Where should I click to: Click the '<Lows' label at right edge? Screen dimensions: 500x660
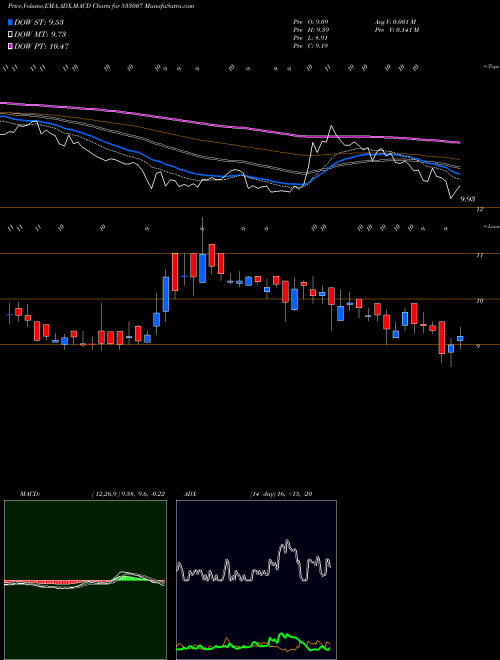click(491, 226)
